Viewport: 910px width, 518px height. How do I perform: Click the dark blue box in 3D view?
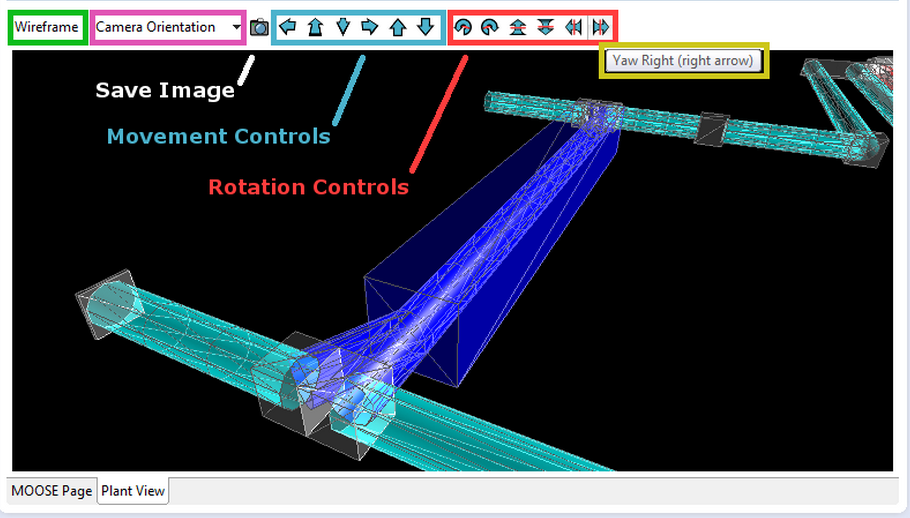tap(493, 255)
